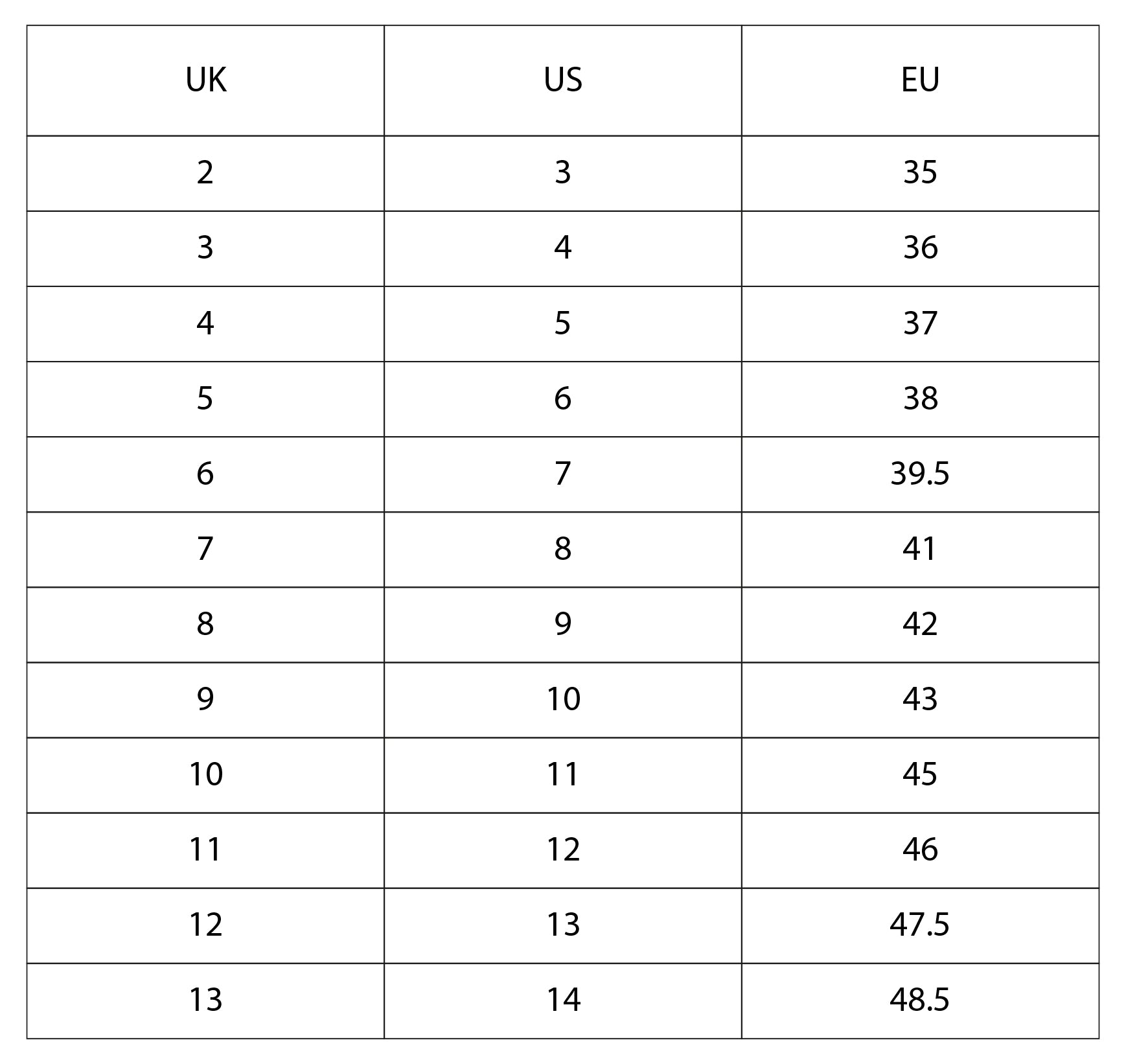Select UK size 12 in the UK column
The width and height of the screenshot is (1126, 1064).
[x=205, y=925]
